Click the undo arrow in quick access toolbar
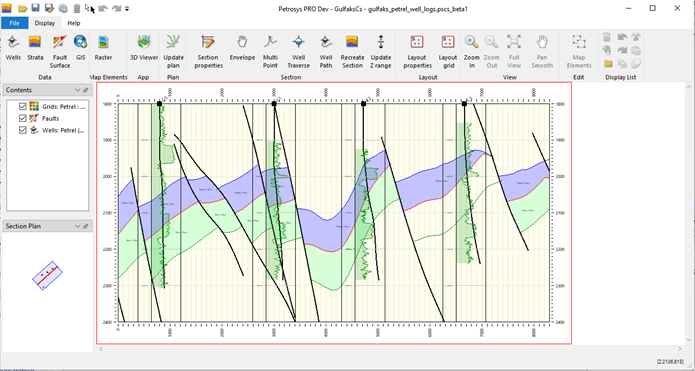Image resolution: width=695 pixels, height=371 pixels. point(103,8)
